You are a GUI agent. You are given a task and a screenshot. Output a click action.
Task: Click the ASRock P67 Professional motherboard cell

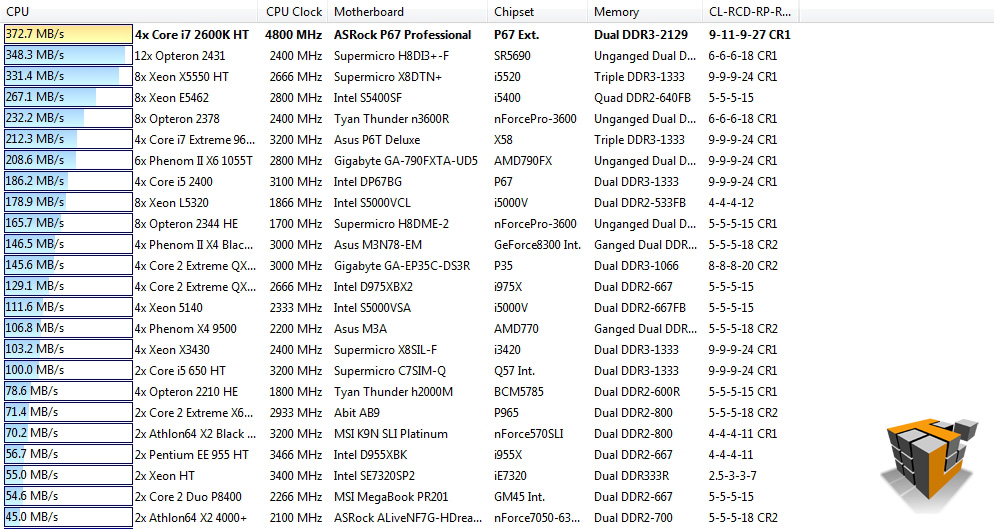coord(403,35)
